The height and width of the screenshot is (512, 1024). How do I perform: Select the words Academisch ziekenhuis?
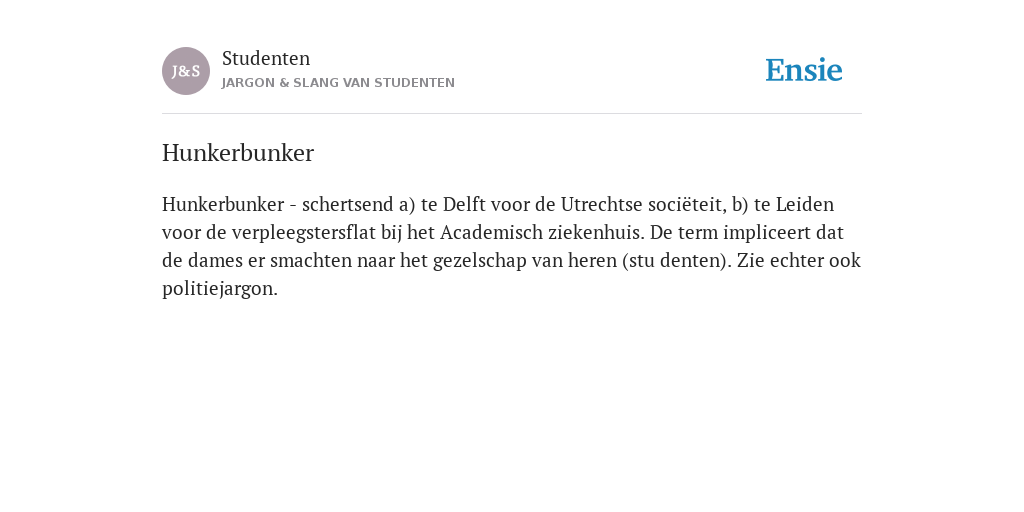[x=539, y=232]
